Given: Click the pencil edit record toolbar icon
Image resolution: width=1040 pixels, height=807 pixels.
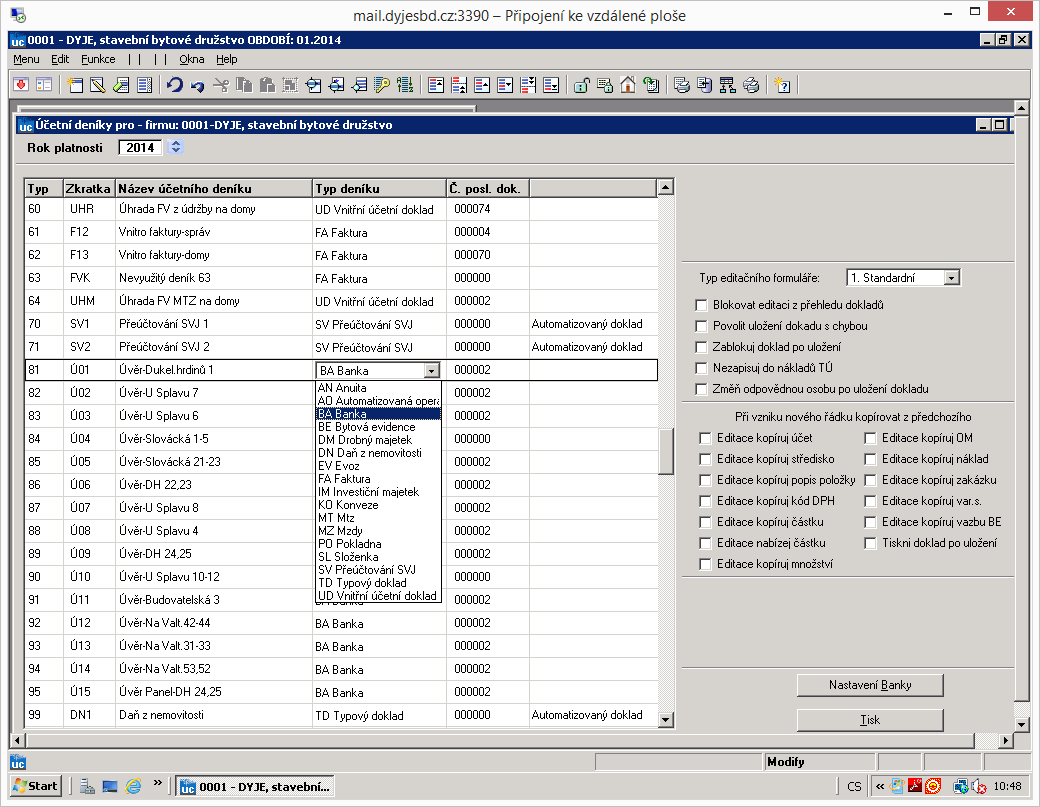Looking at the screenshot, I should [98, 85].
